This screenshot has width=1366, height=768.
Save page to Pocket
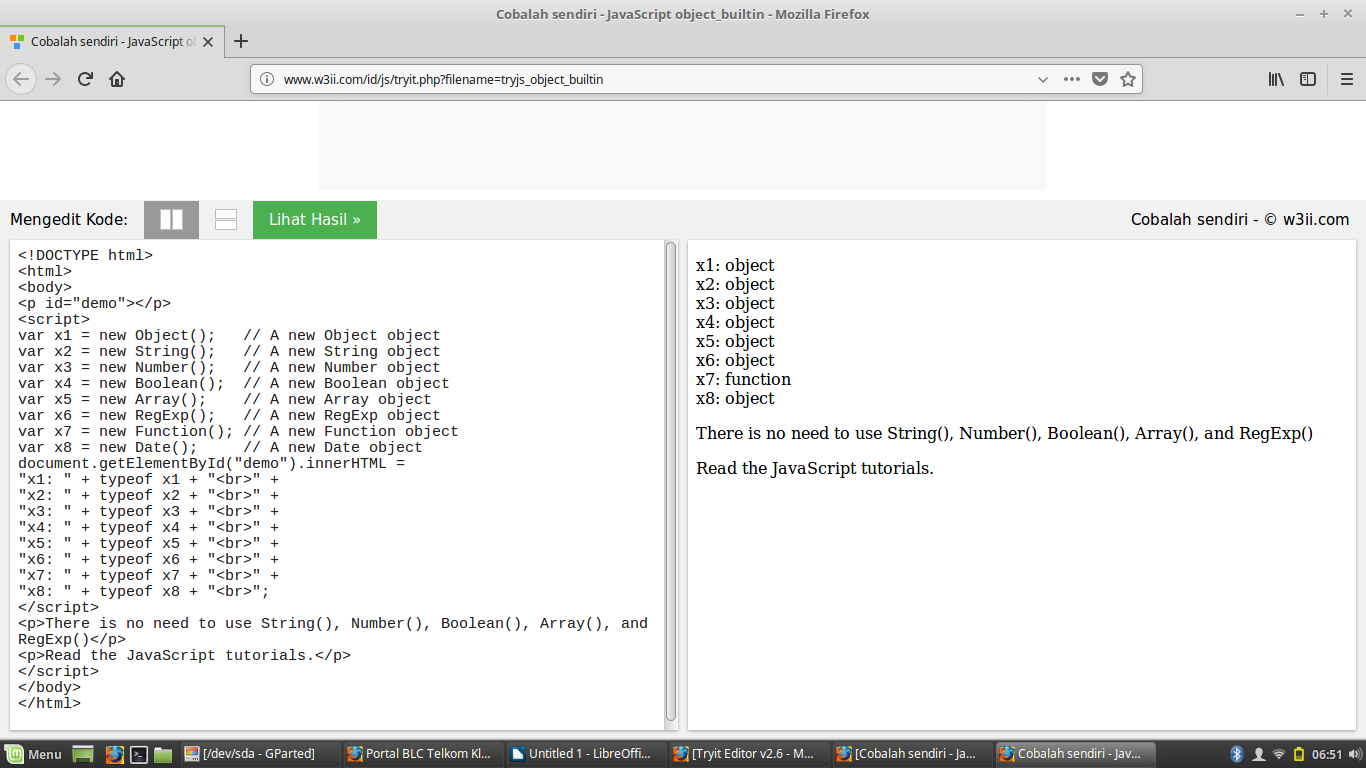pos(1100,79)
